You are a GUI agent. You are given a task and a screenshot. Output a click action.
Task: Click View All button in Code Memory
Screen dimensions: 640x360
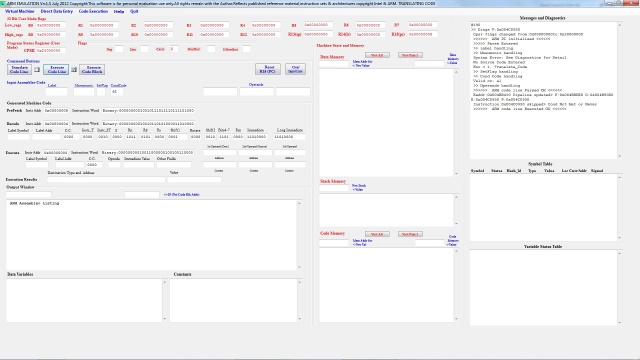377,234
